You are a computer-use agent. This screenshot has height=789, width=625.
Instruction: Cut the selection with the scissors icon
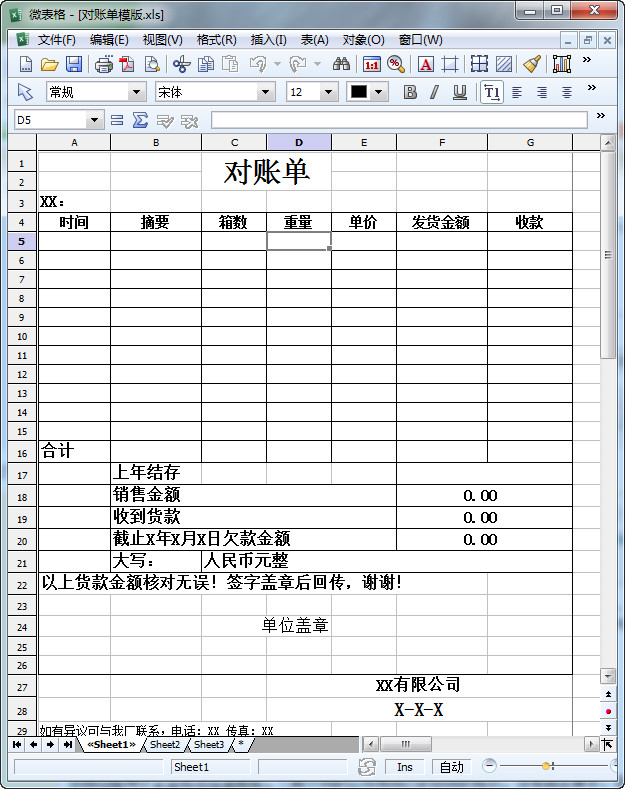(x=182, y=64)
